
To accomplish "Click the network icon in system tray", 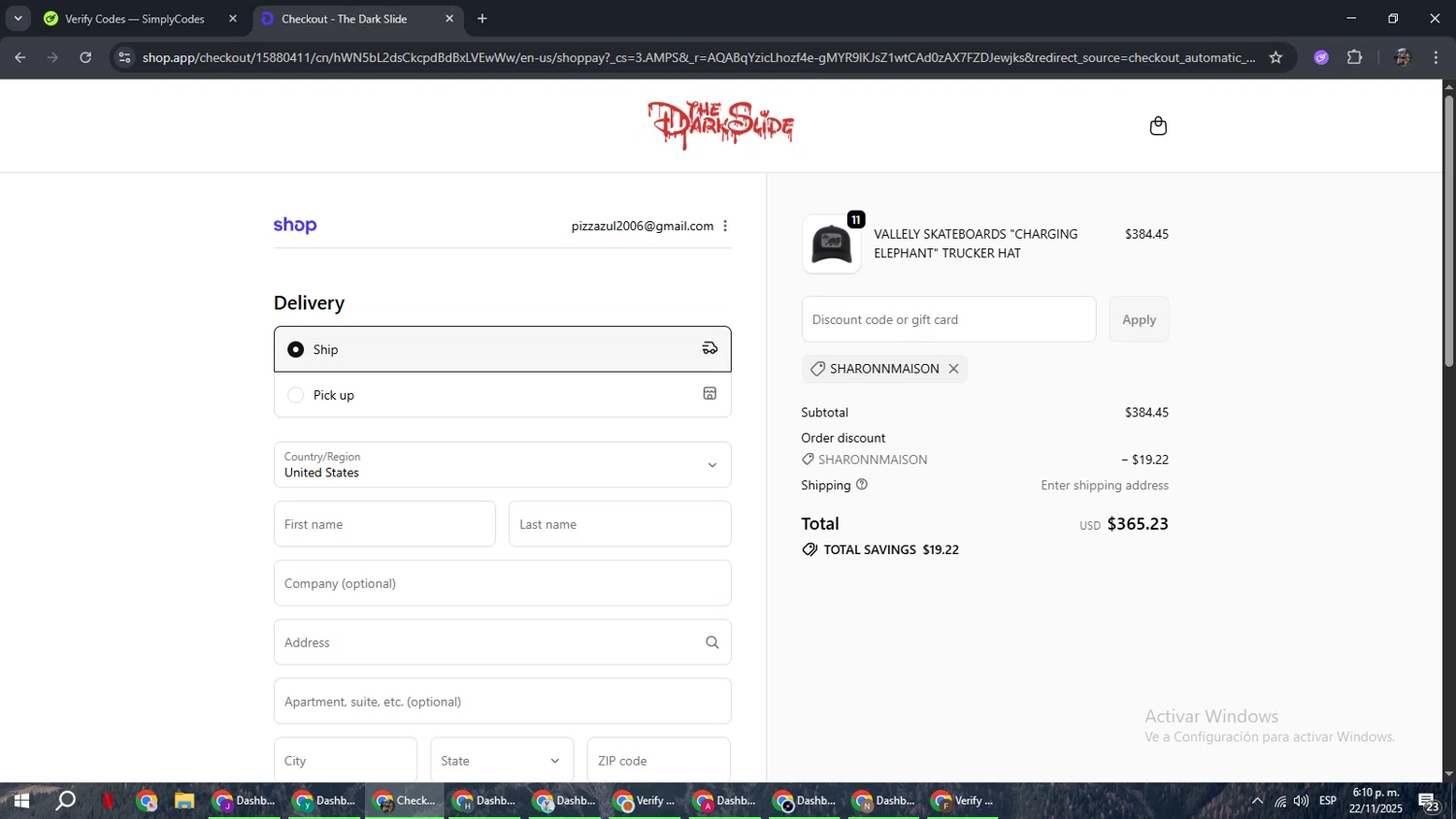I will [1279, 801].
